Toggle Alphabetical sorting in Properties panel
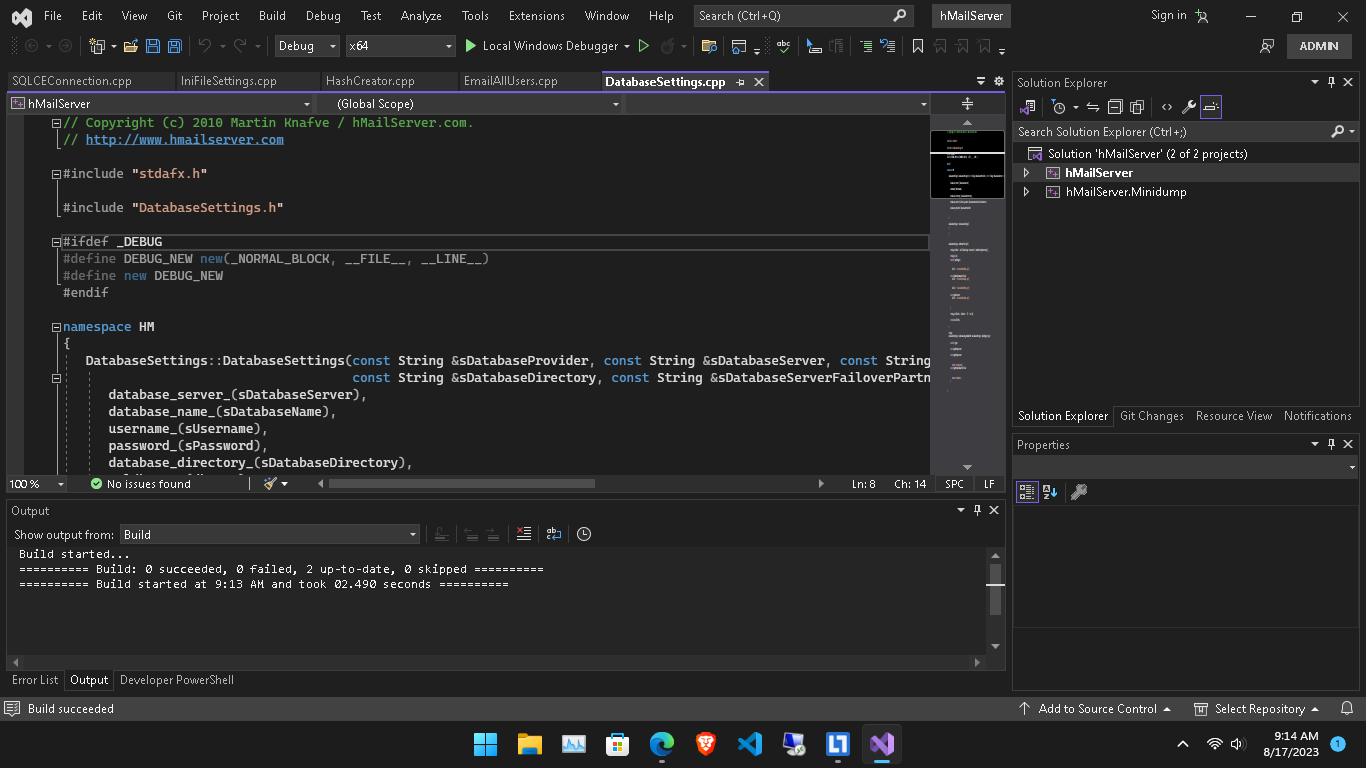The image size is (1366, 768). [x=1048, y=491]
